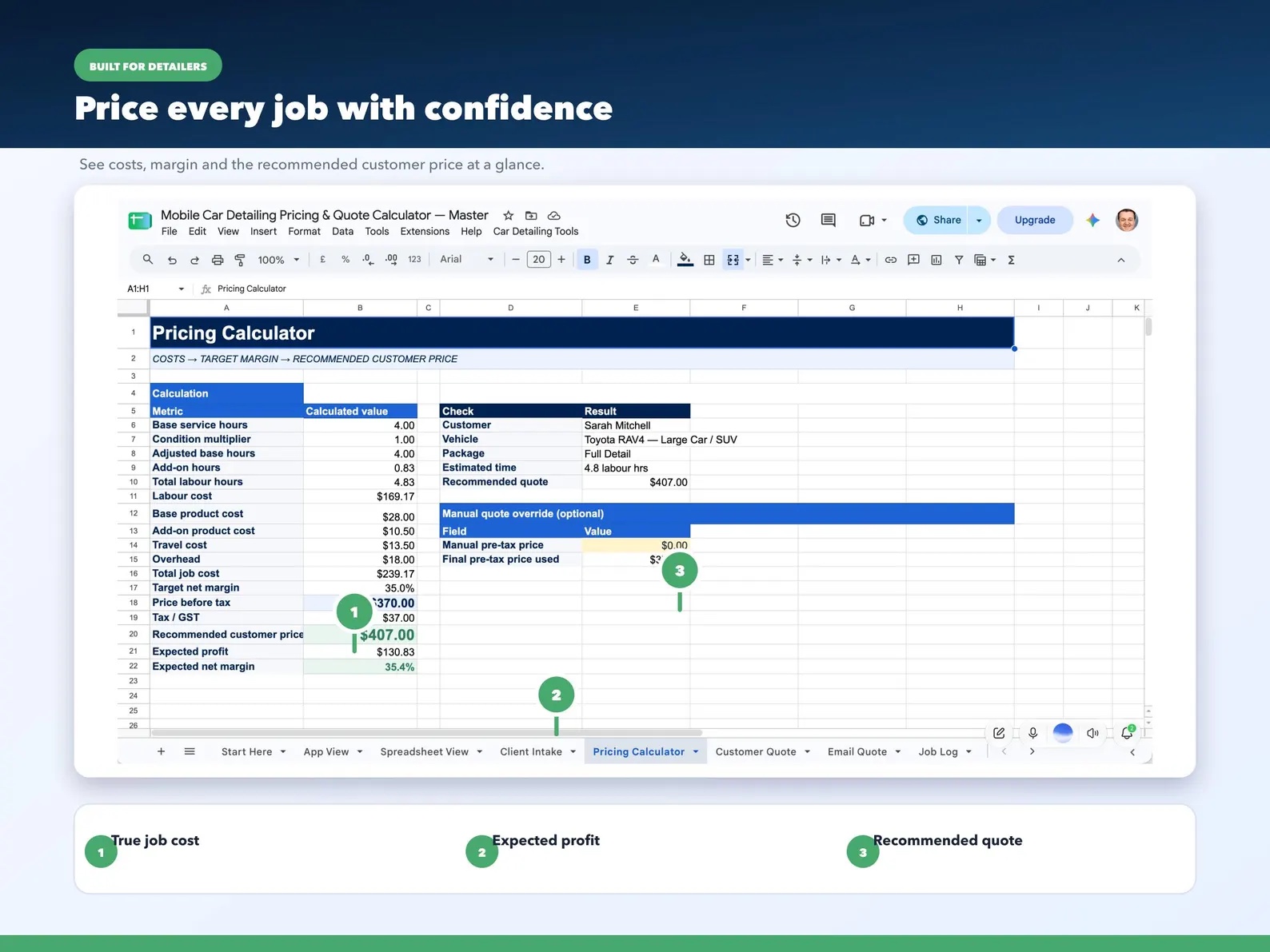Image resolution: width=1270 pixels, height=952 pixels.
Task: Open the Format menu
Action: (304, 232)
